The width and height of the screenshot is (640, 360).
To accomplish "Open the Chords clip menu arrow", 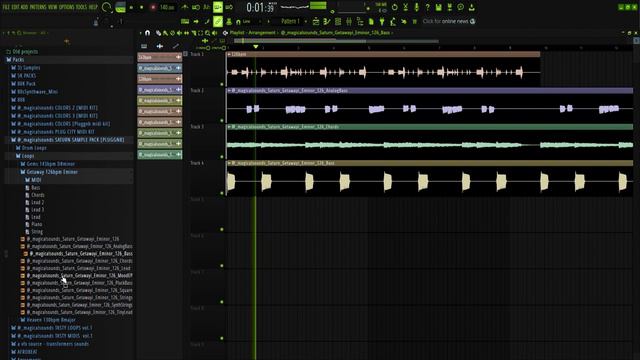I will point(229,127).
